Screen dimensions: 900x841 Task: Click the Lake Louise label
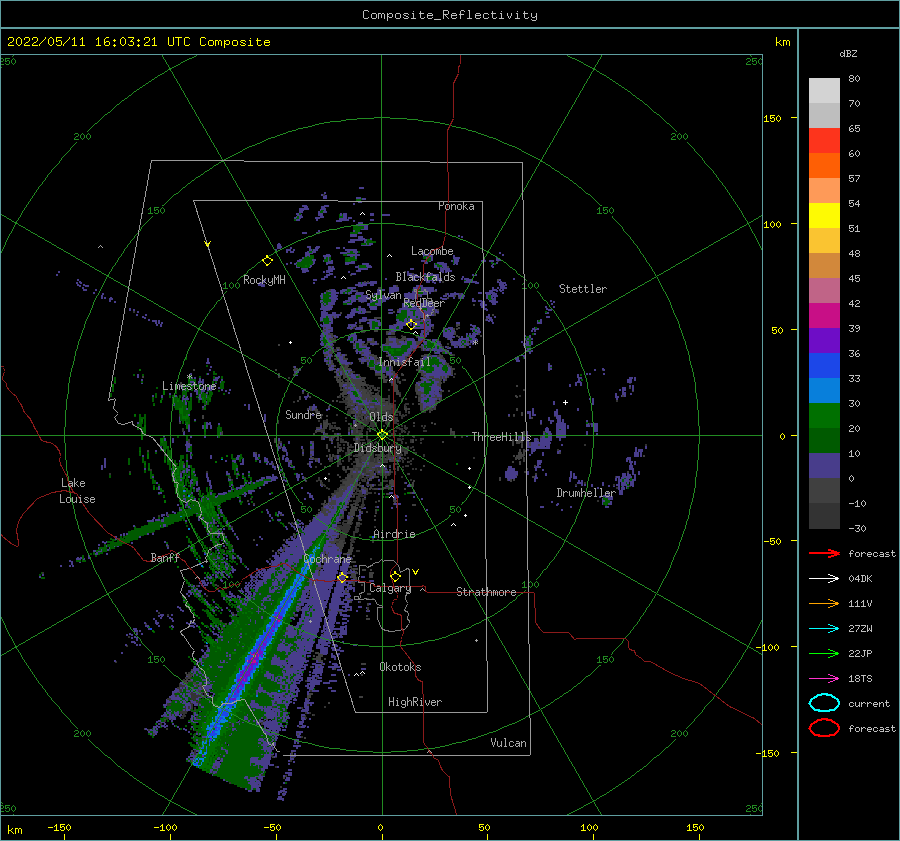click(77, 491)
